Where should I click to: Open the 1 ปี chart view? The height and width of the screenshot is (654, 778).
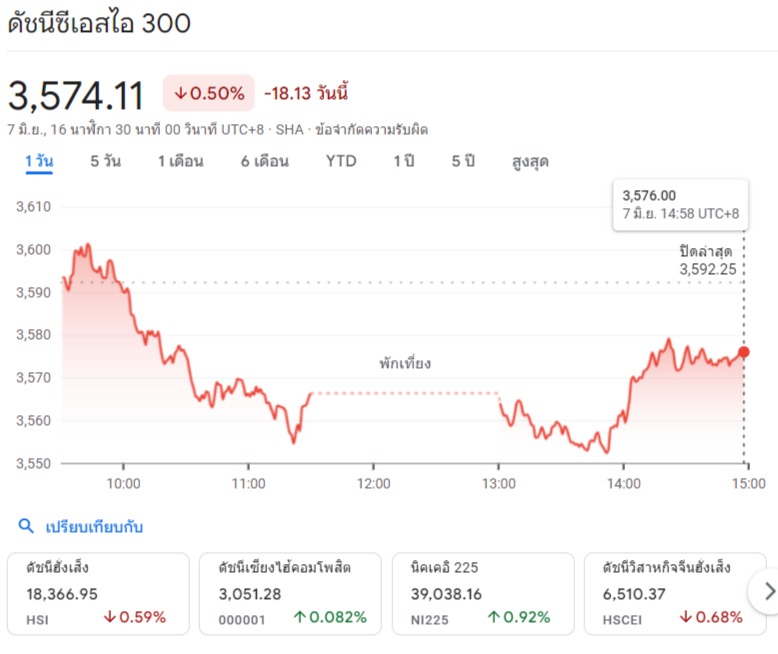pyautogui.click(x=403, y=161)
